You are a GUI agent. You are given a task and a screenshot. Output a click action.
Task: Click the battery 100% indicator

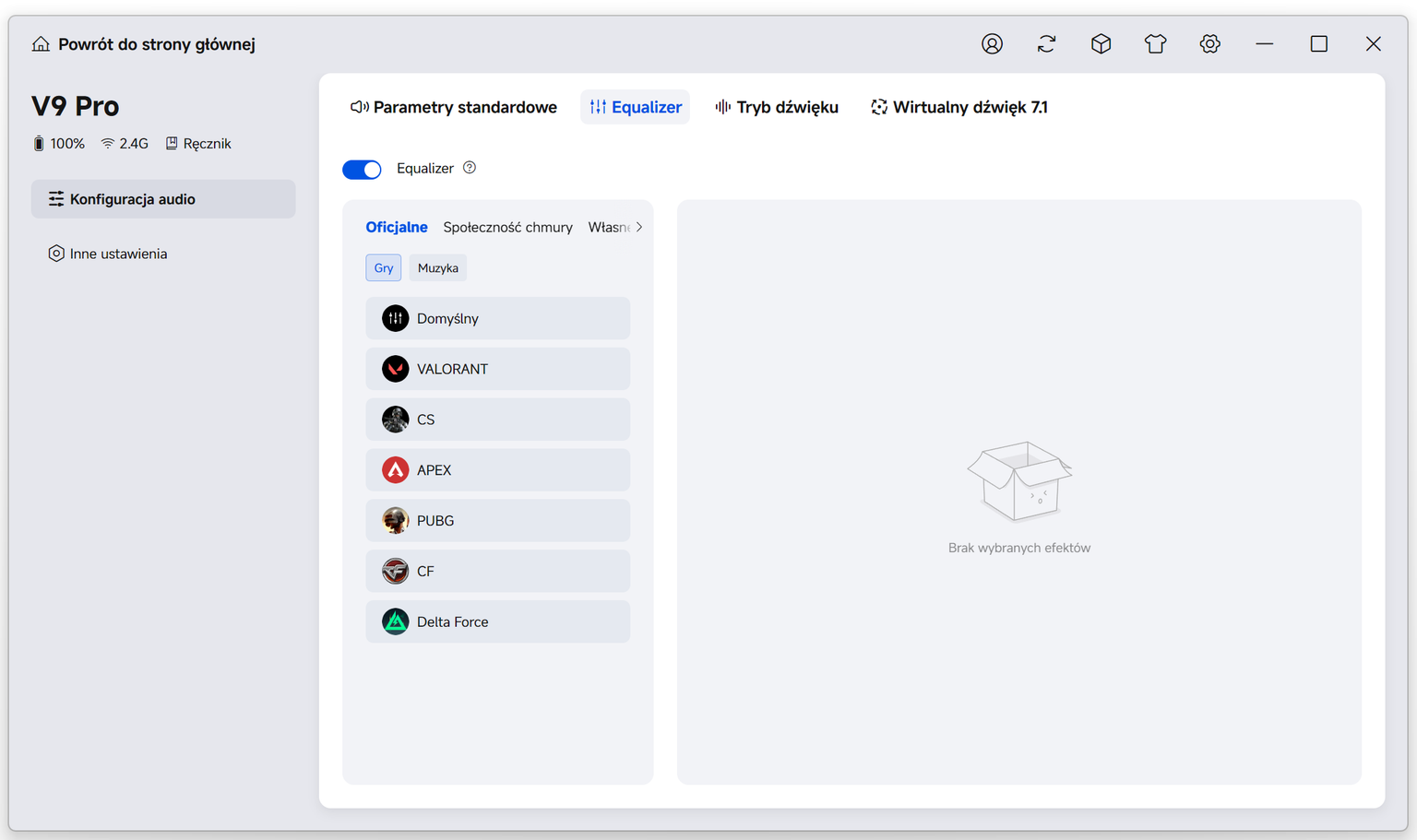tap(58, 144)
